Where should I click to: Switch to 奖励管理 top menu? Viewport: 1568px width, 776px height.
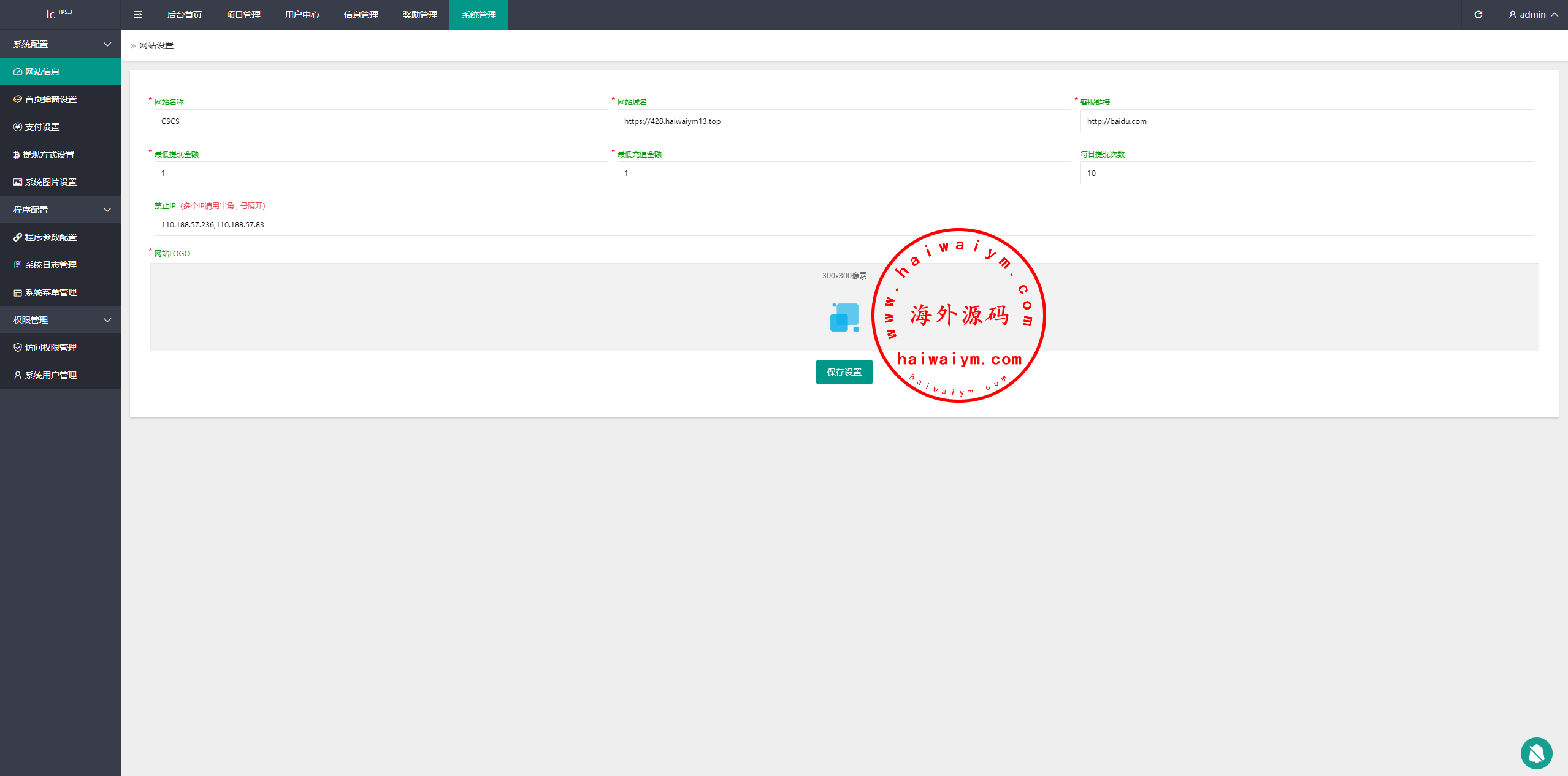tap(419, 15)
